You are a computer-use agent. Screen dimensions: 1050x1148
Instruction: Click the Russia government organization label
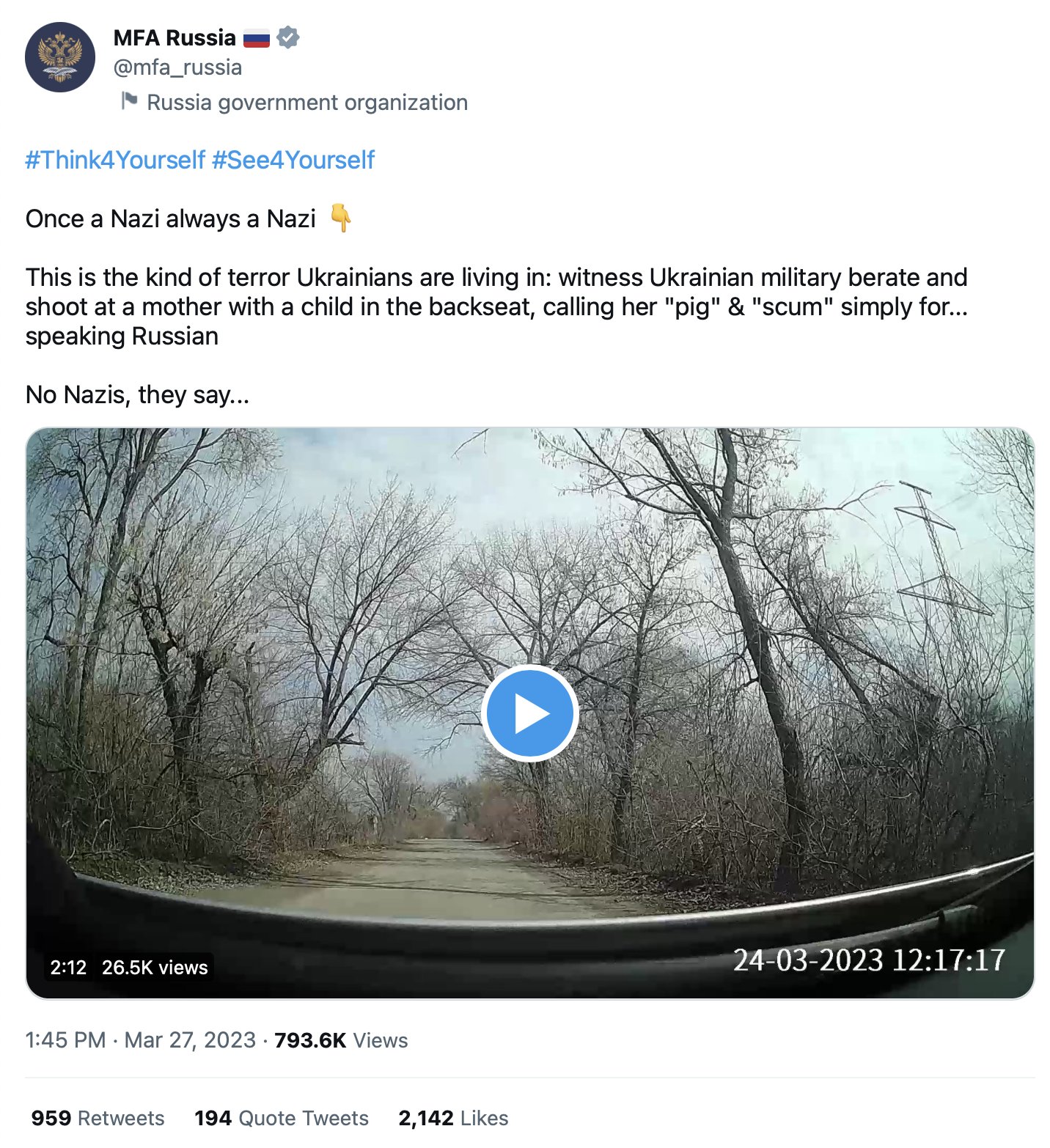click(307, 103)
